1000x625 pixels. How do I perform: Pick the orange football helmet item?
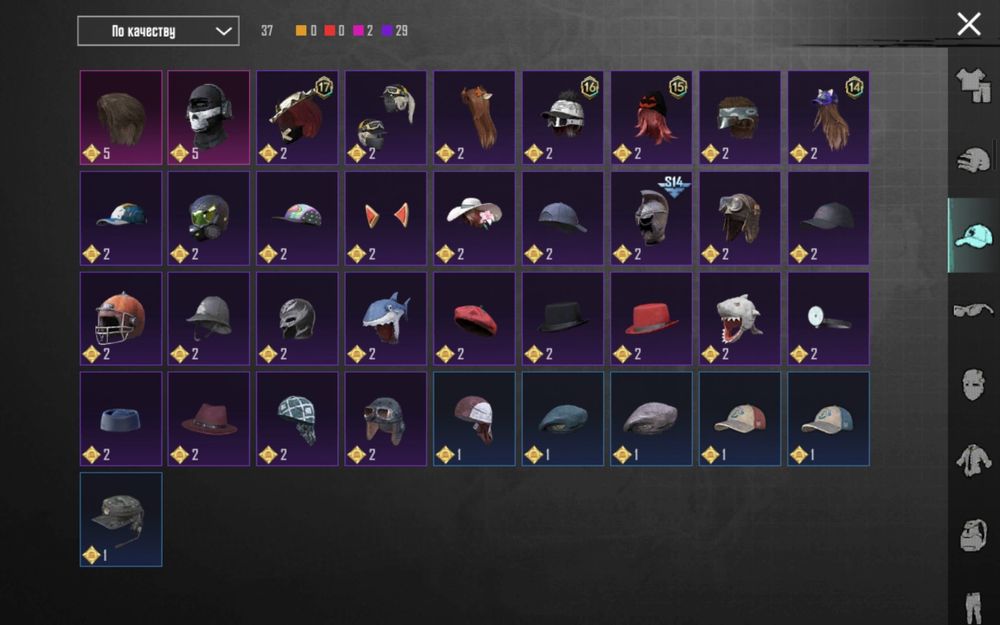(x=121, y=319)
